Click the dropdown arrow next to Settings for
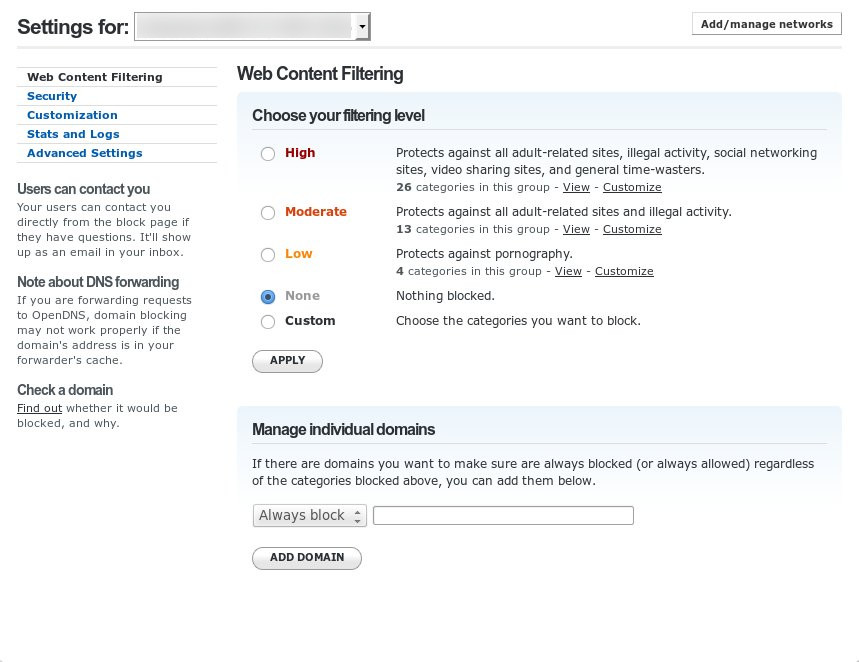The image size is (859, 662). 362,26
